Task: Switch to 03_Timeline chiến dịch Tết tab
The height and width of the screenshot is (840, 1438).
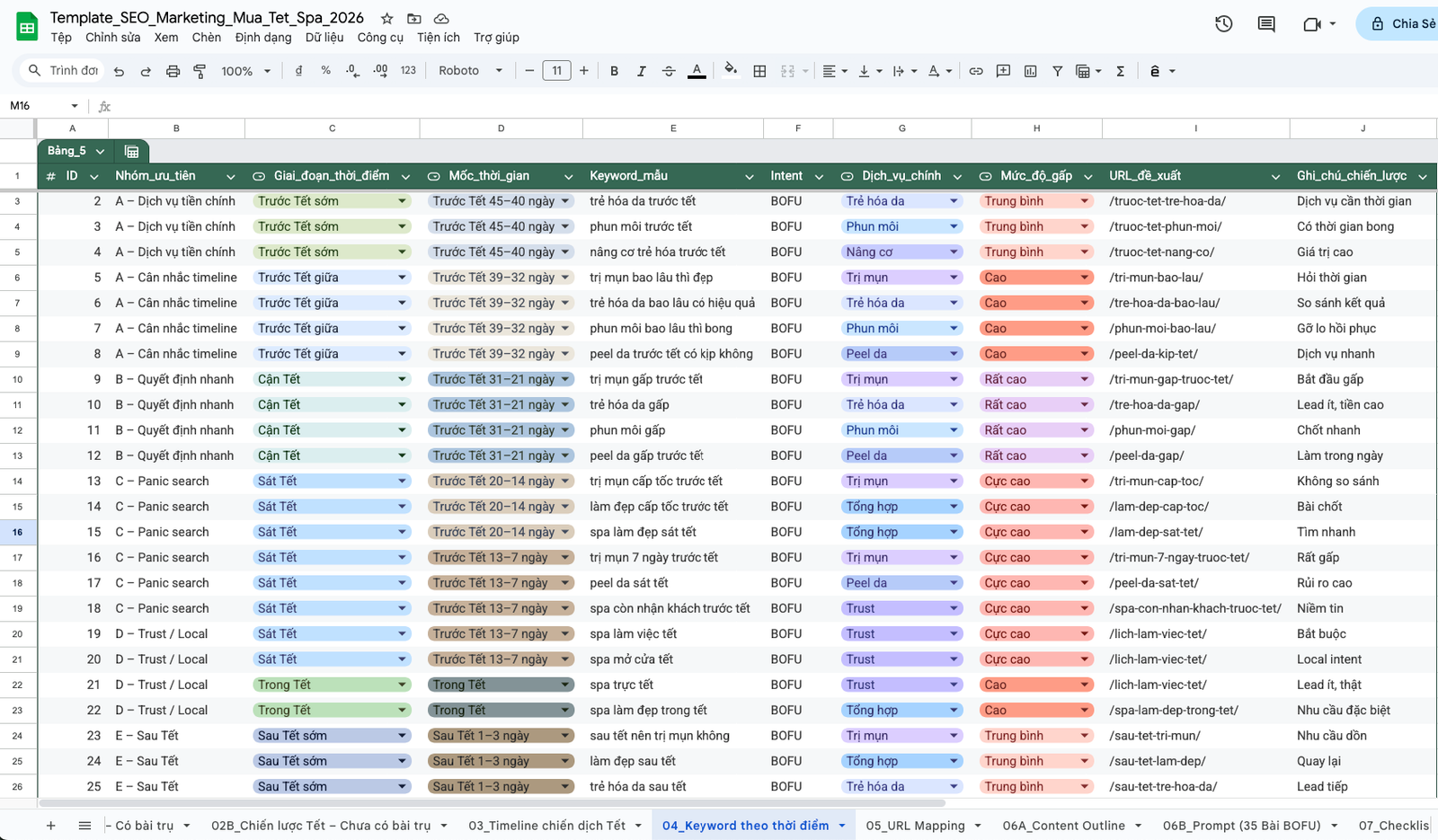Action: click(x=546, y=826)
